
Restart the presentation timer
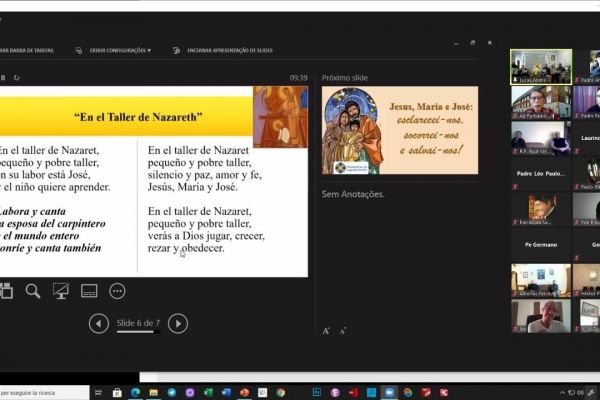(15, 77)
